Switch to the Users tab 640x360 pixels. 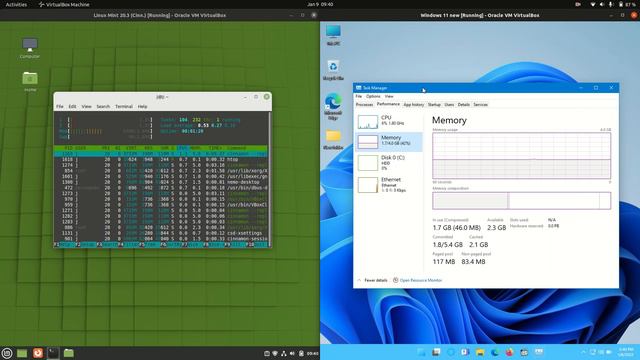tap(449, 104)
